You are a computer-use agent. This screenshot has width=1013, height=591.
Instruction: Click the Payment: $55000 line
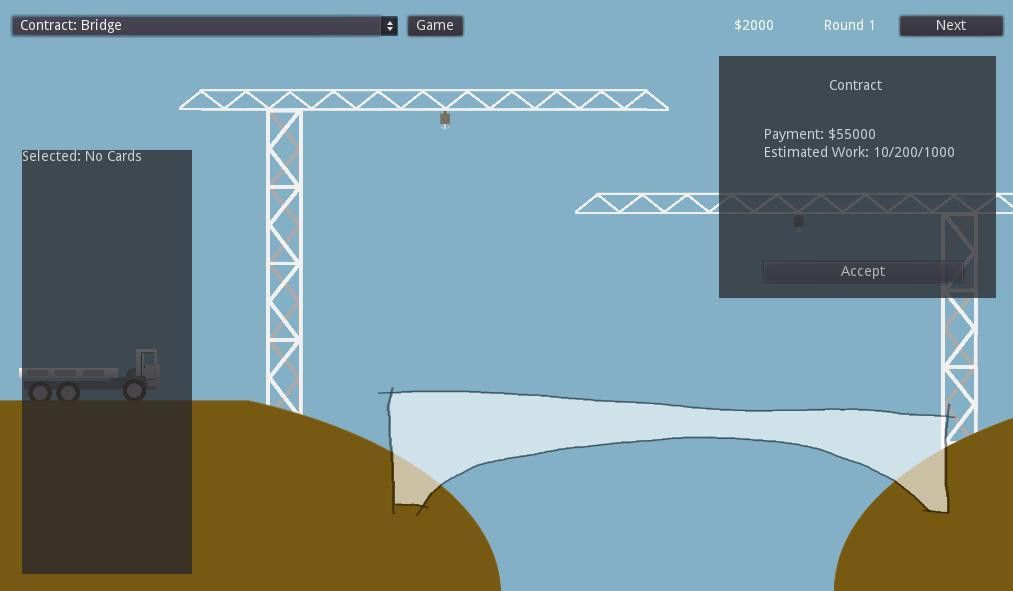819,134
